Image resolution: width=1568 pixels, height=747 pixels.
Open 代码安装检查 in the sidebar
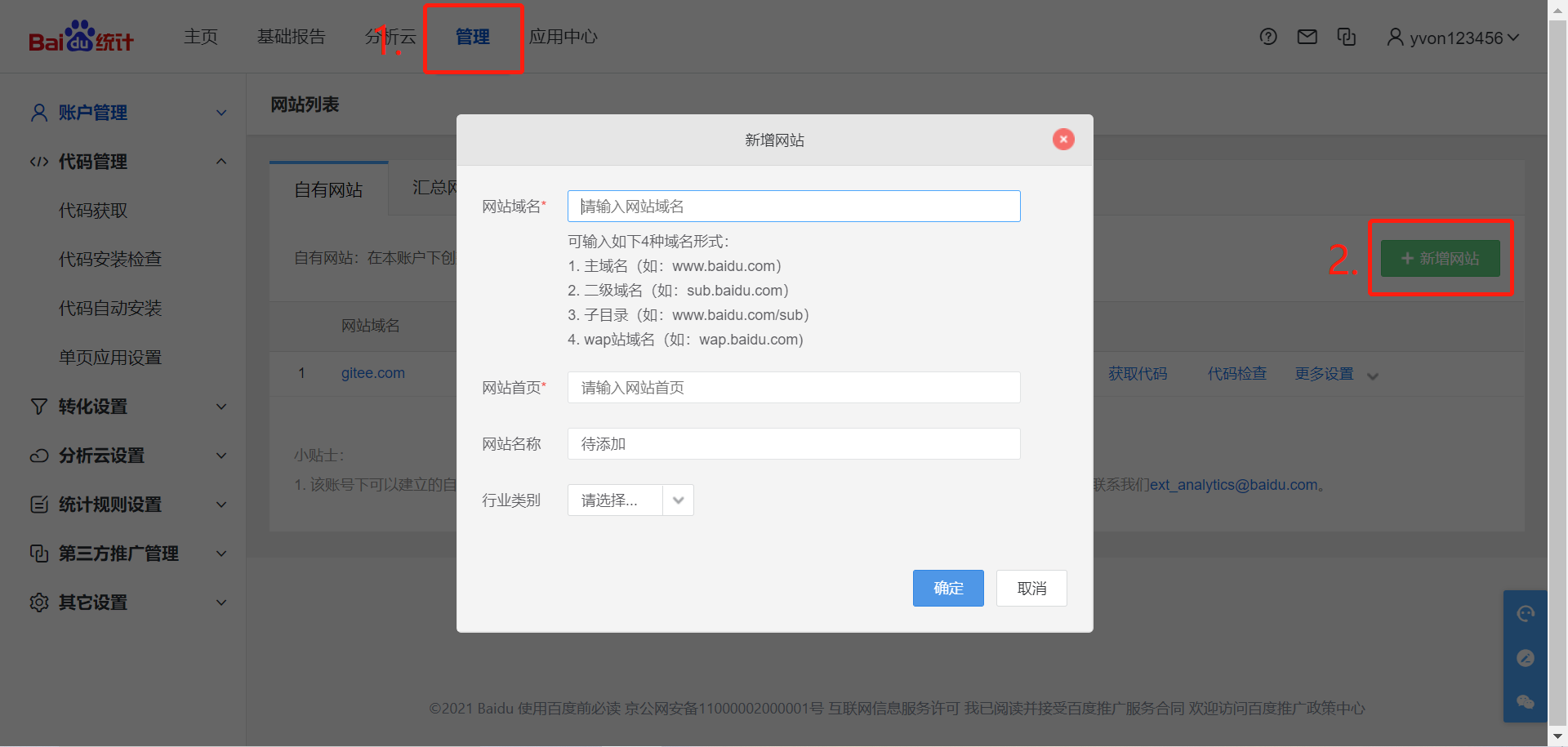tap(110, 260)
